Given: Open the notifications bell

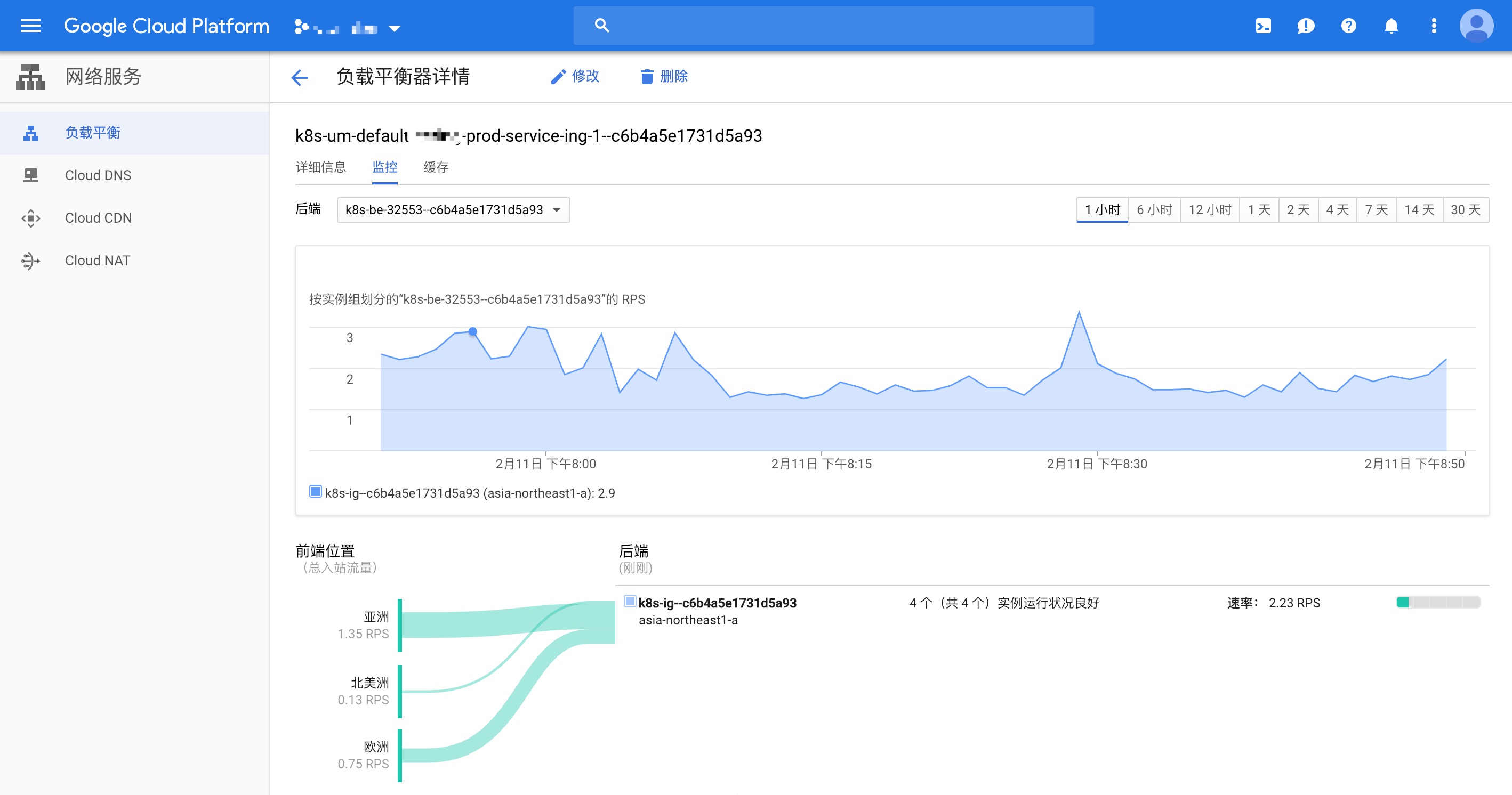Looking at the screenshot, I should tap(1391, 26).
